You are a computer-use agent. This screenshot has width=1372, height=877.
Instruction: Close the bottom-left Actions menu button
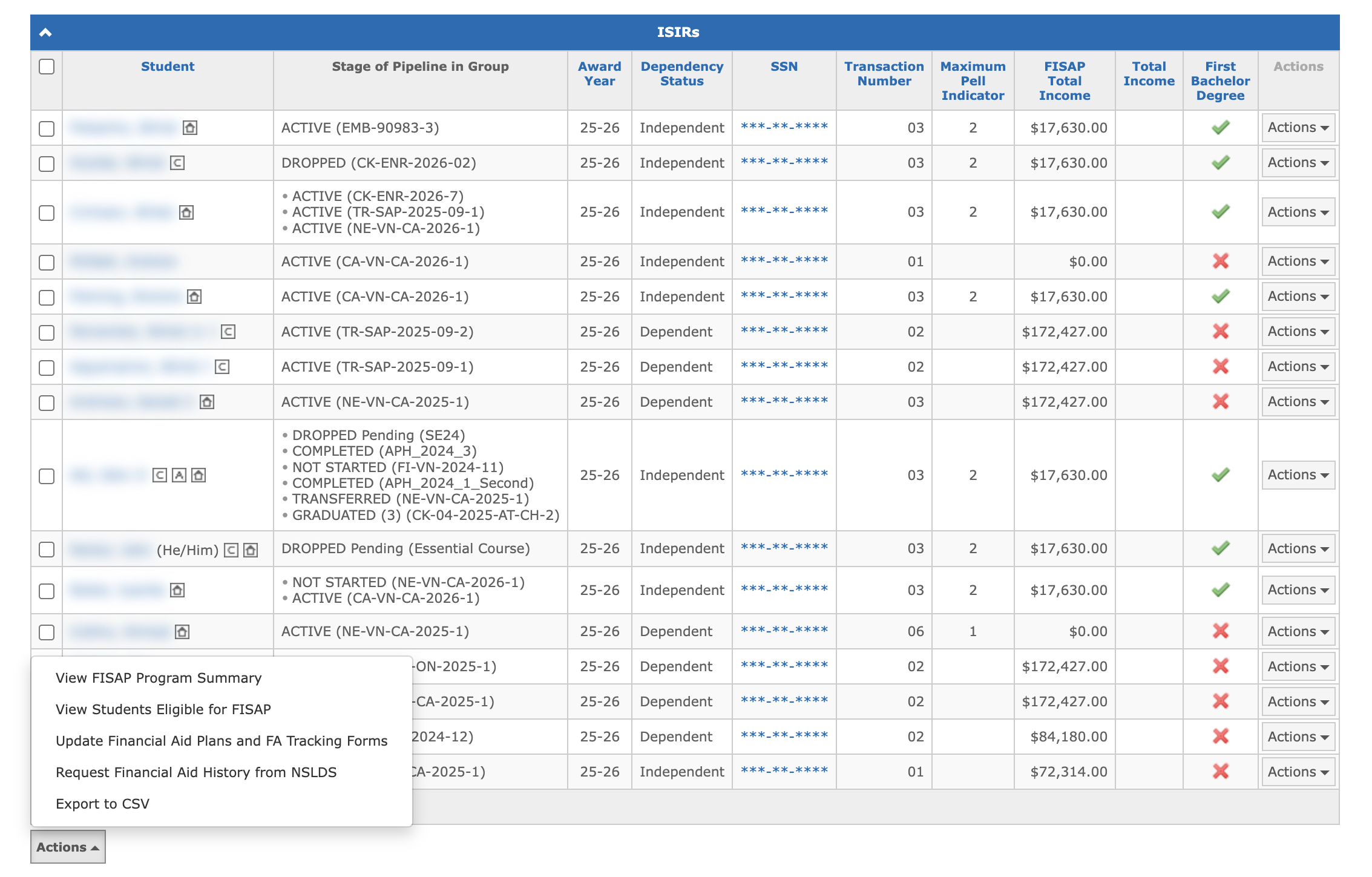[x=68, y=847]
